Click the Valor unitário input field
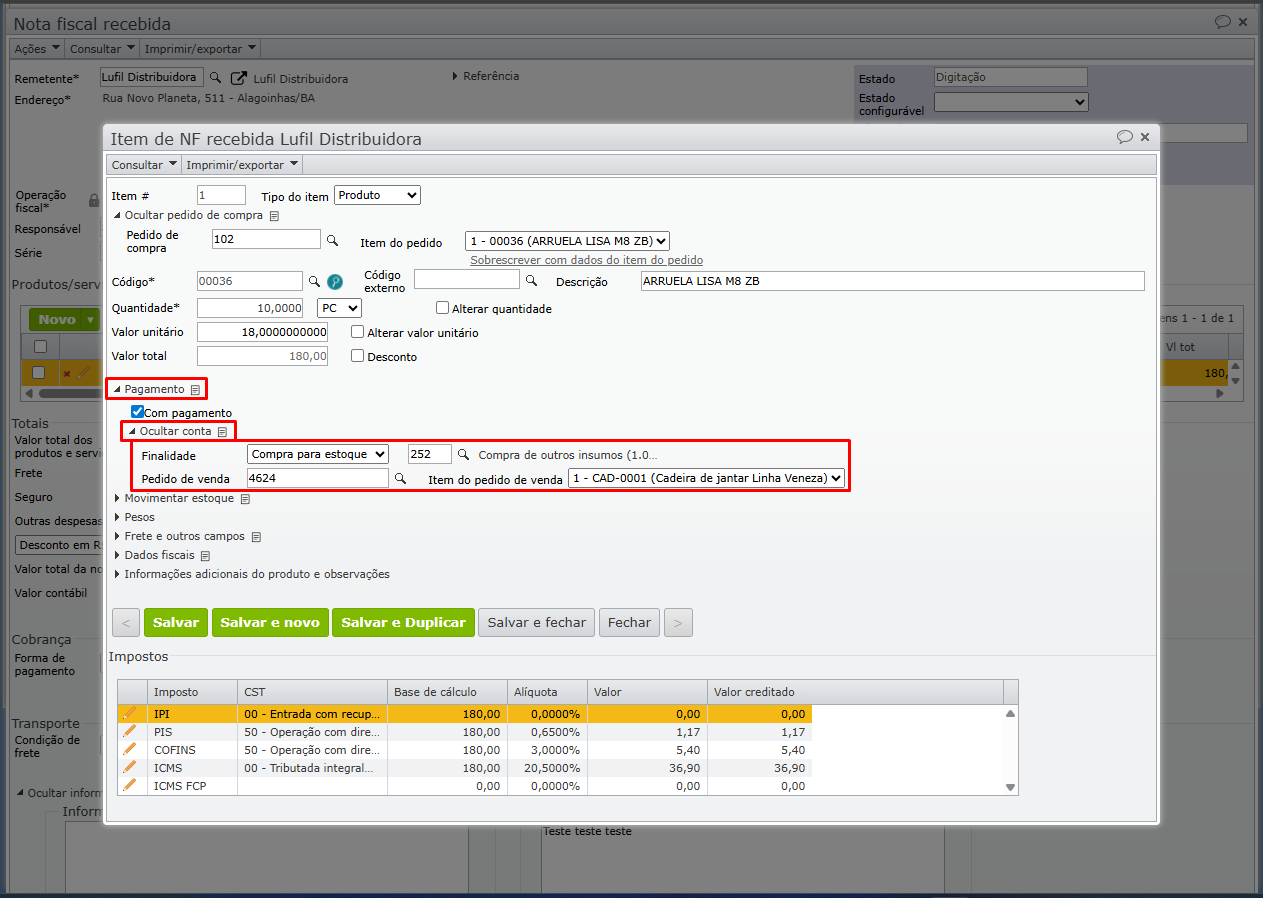The height and width of the screenshot is (898, 1263). point(263,332)
